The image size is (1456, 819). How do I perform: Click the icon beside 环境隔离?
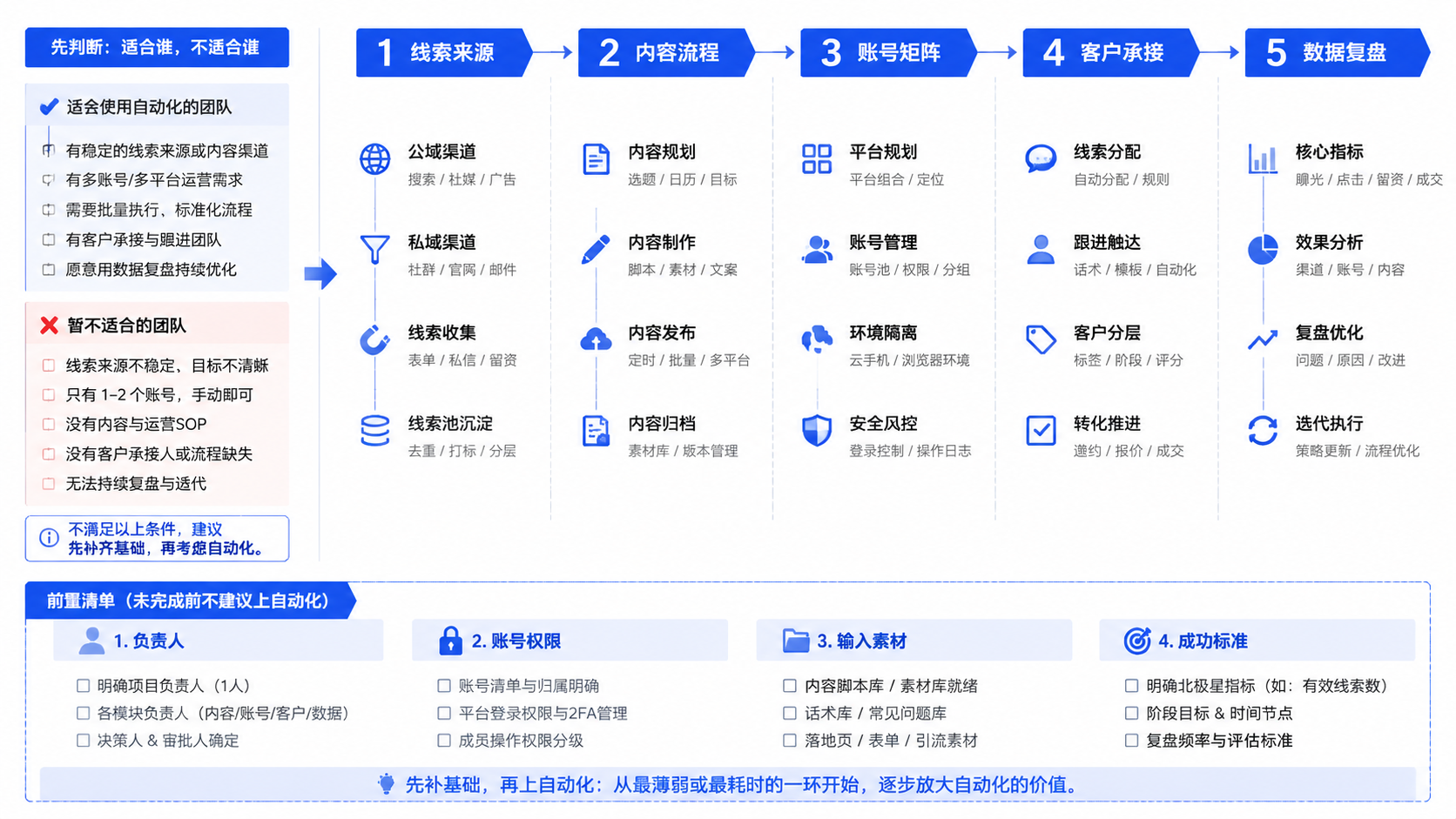coord(817,339)
